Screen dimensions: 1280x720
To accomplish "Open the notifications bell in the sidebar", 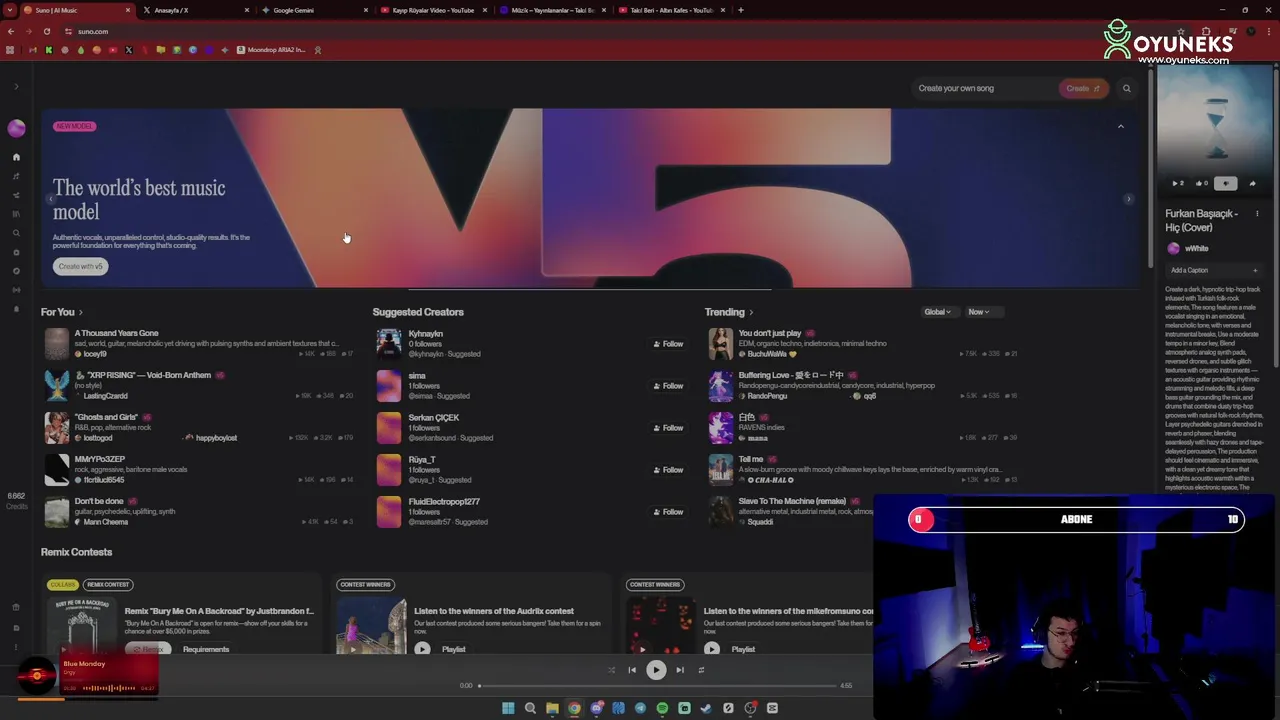I will 16,309.
